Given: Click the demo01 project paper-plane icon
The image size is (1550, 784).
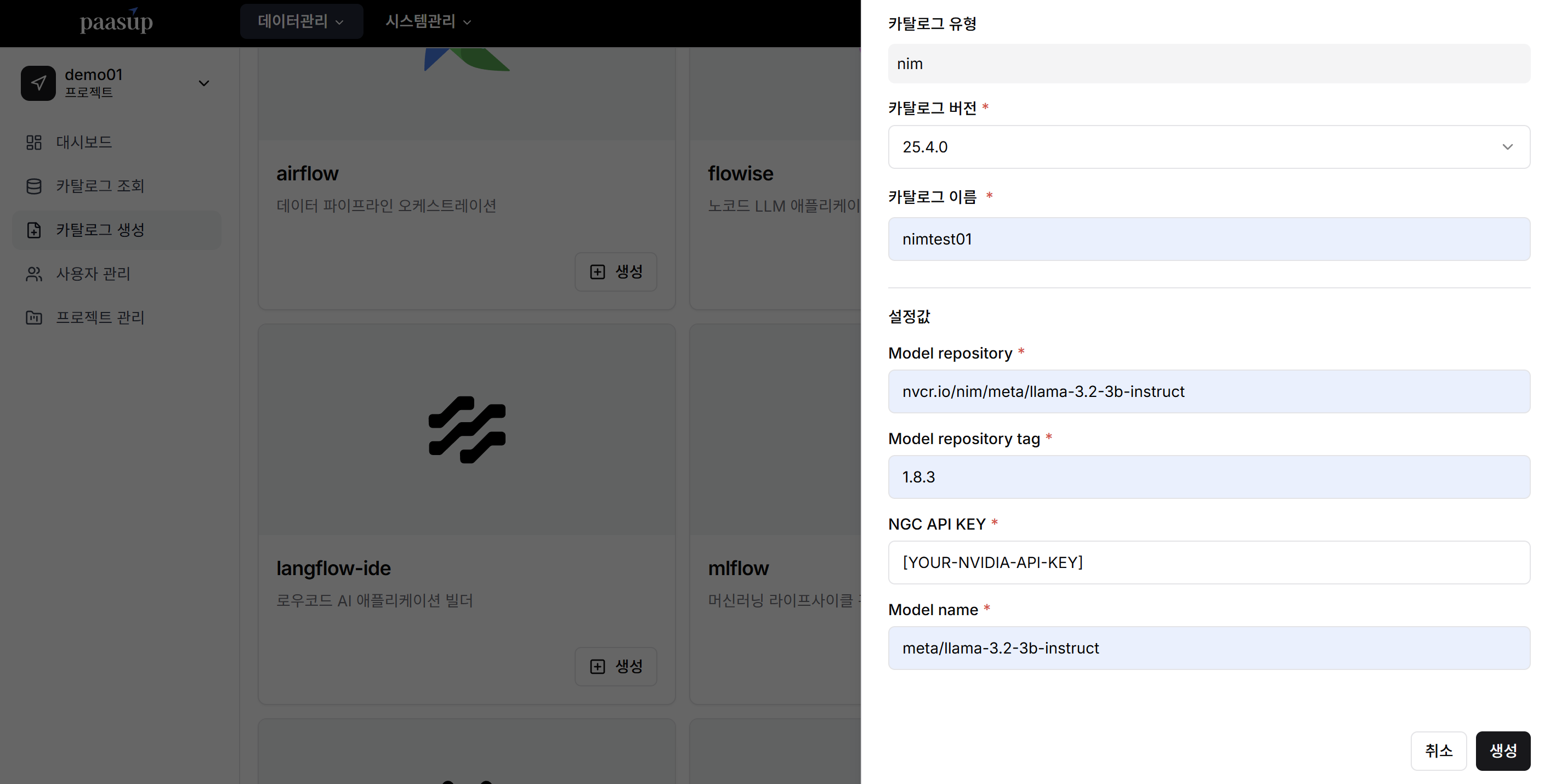Looking at the screenshot, I should point(38,83).
